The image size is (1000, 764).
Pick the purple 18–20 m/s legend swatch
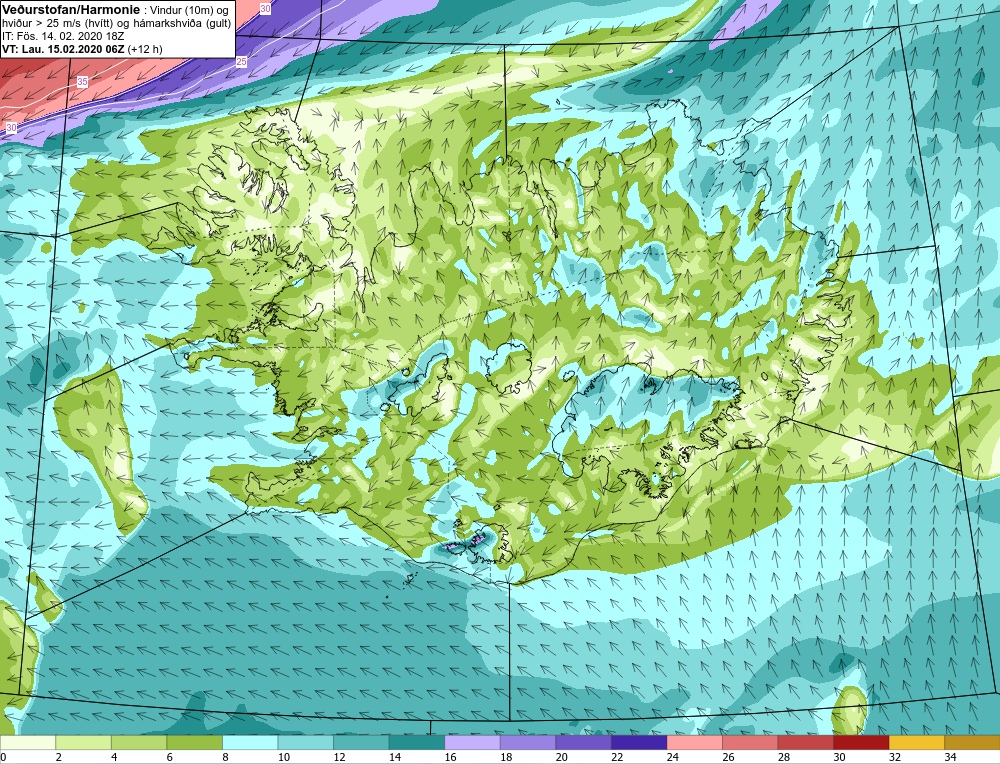527,742
